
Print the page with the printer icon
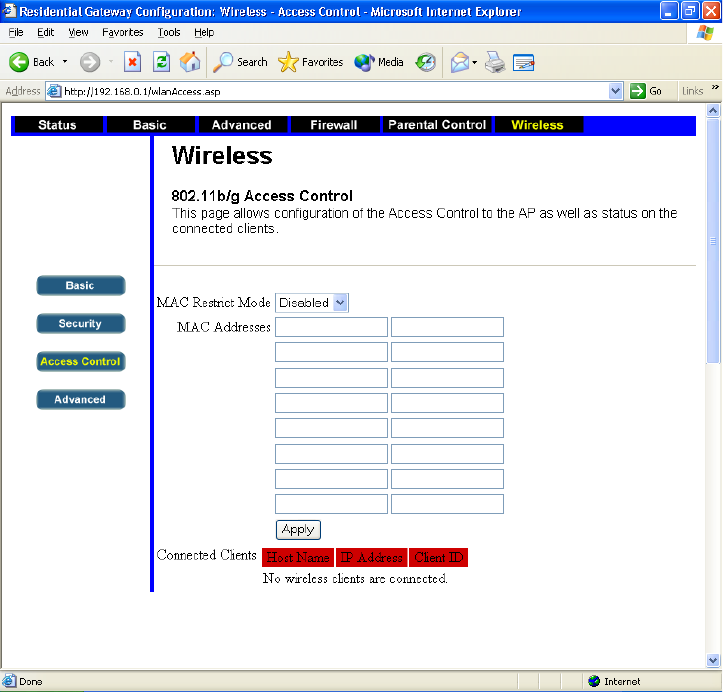coord(495,62)
